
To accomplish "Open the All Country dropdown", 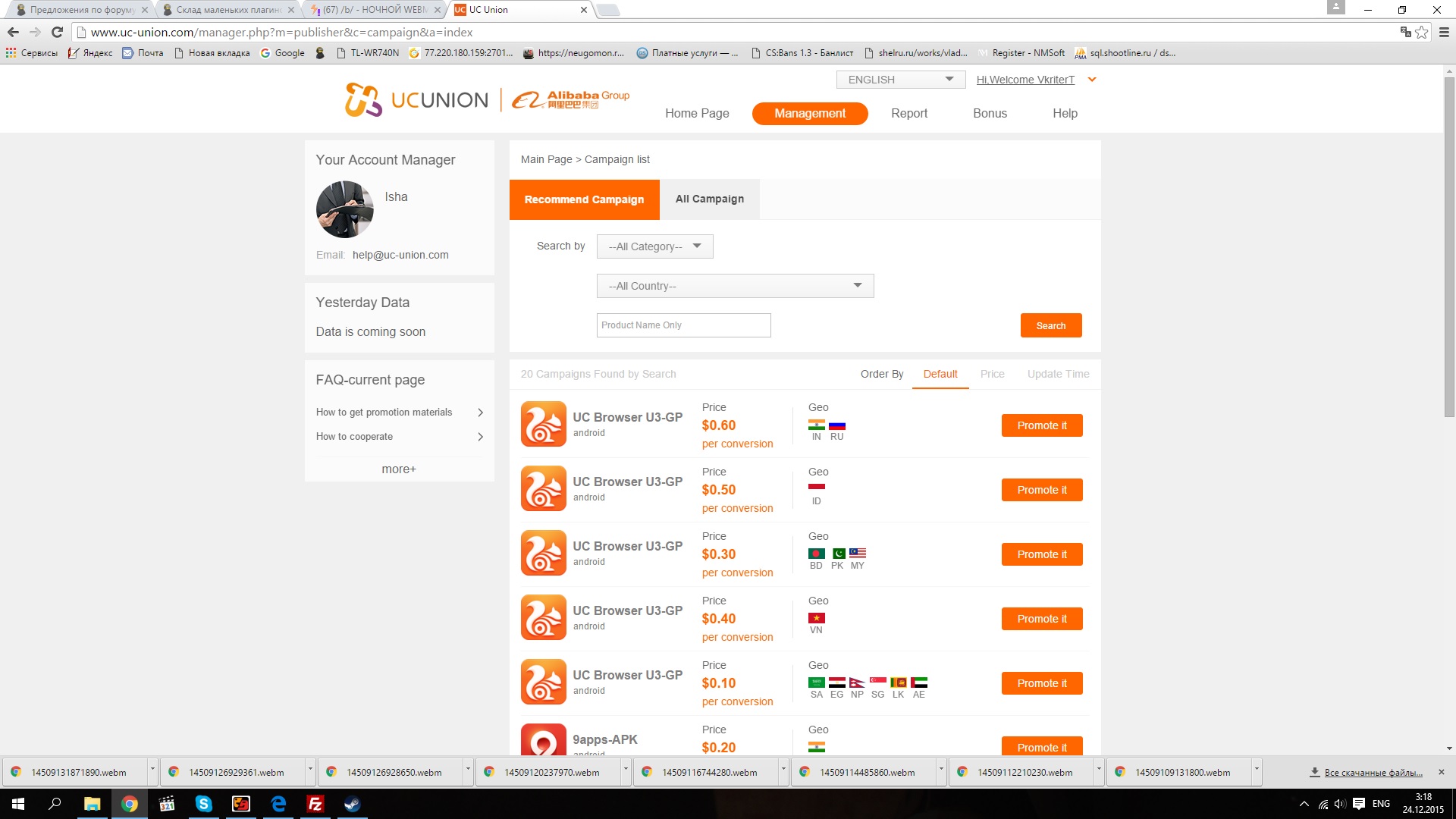I will coord(736,286).
